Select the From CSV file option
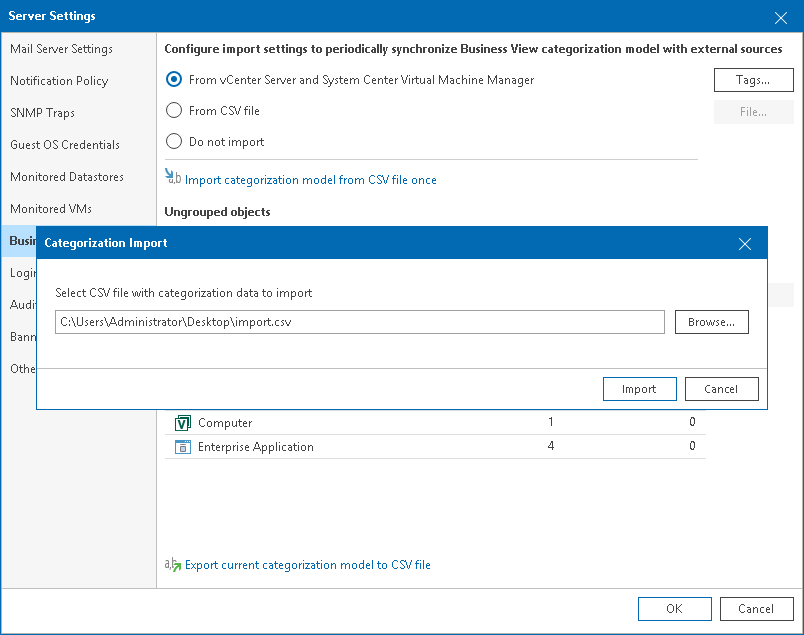The width and height of the screenshot is (804, 635). tap(174, 111)
